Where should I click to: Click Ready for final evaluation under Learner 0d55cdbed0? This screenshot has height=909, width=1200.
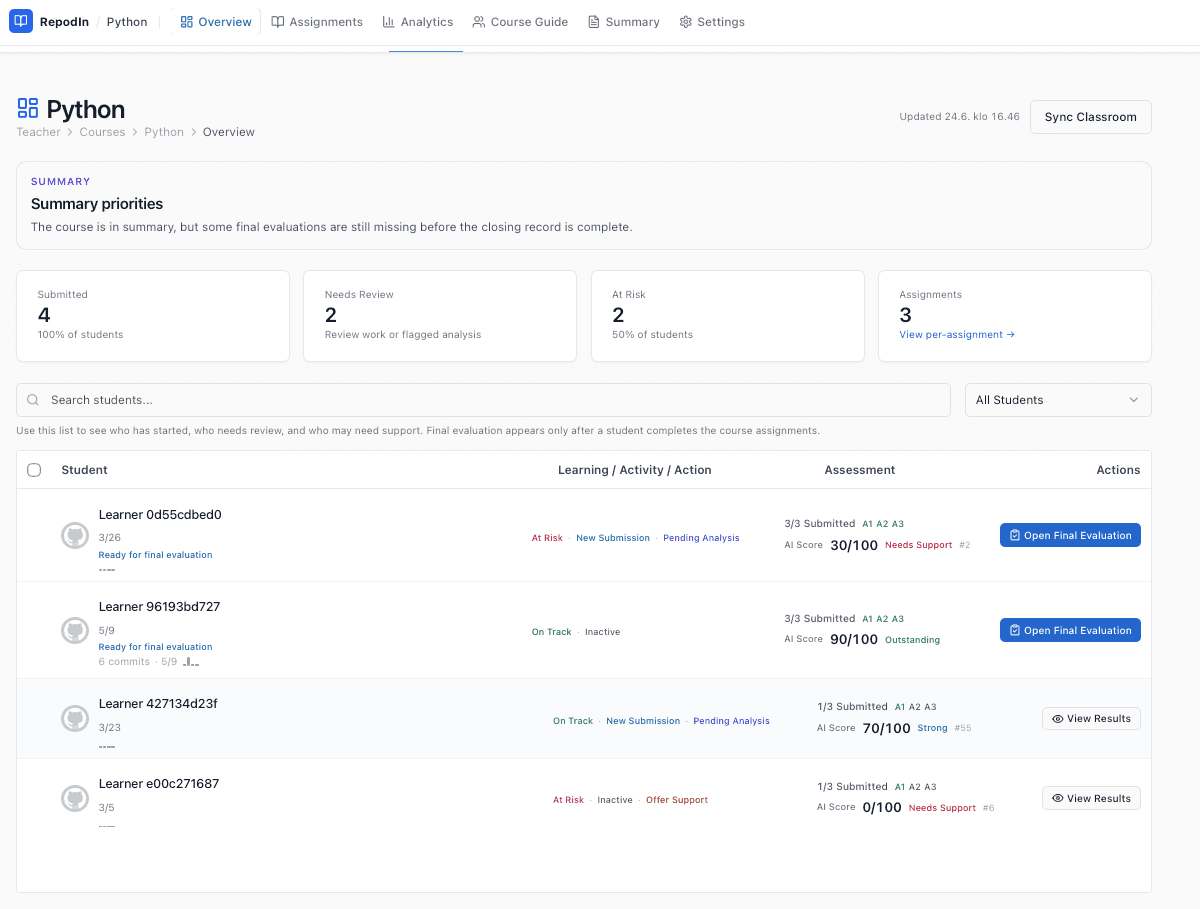coord(155,555)
